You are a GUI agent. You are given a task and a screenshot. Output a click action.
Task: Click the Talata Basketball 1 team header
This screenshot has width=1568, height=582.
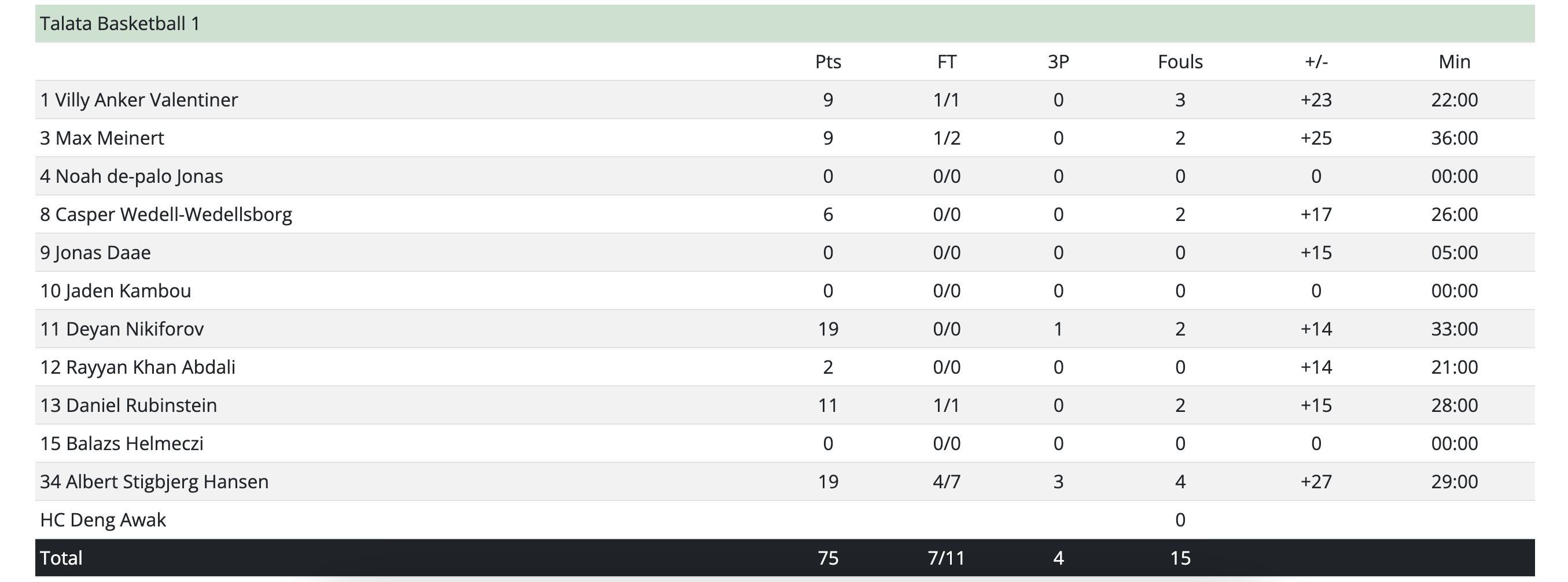[x=120, y=24]
